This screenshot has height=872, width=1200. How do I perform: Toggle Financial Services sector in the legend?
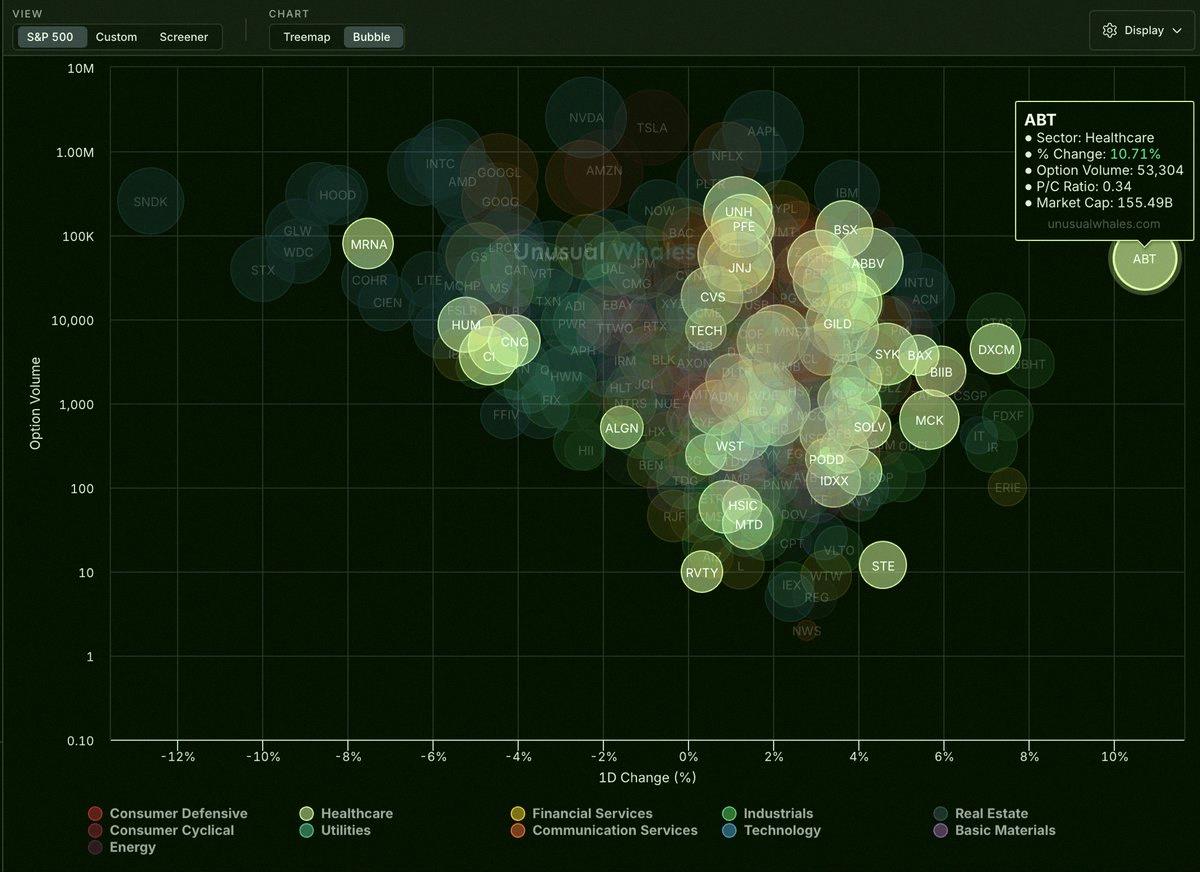tap(581, 814)
